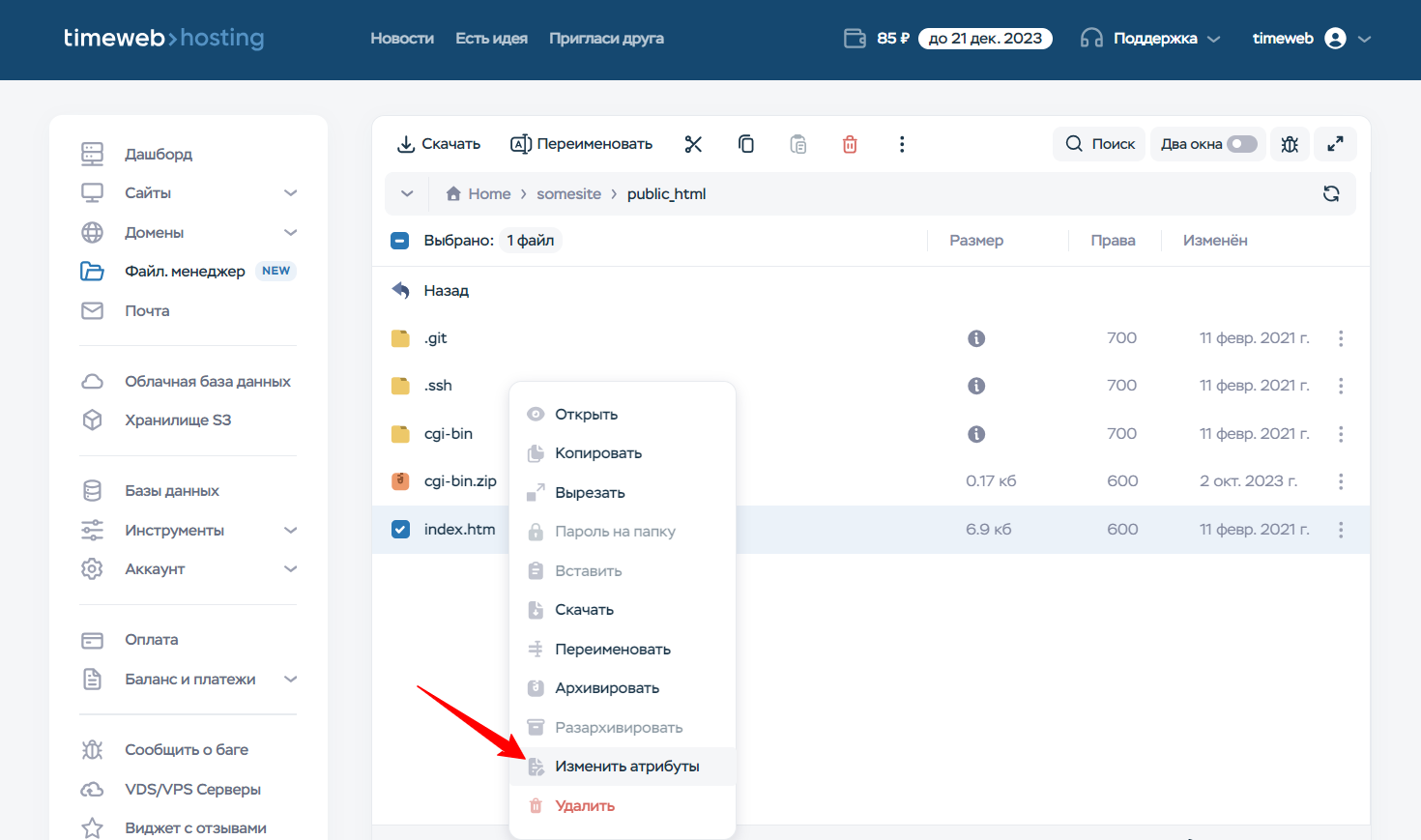Open the cgi-bin.zip archive file row
Viewport: 1421px width, 840px height.
[460, 481]
